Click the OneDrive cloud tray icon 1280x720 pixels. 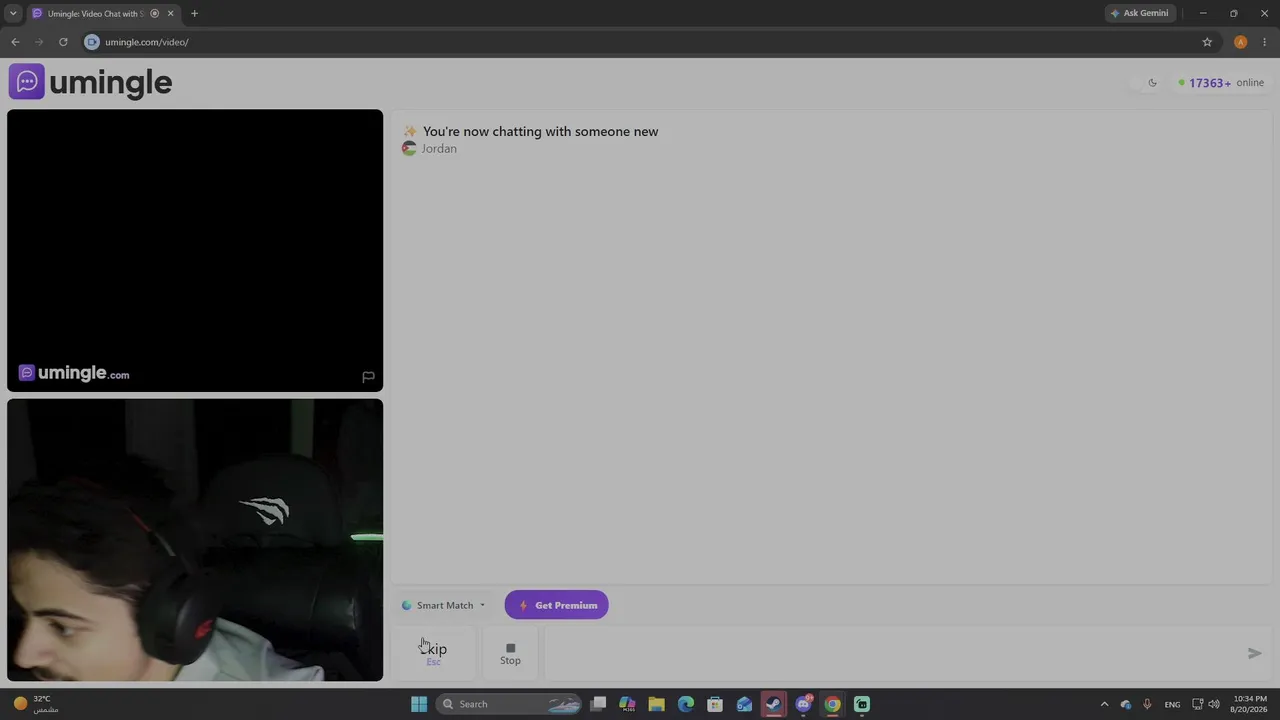(1126, 704)
